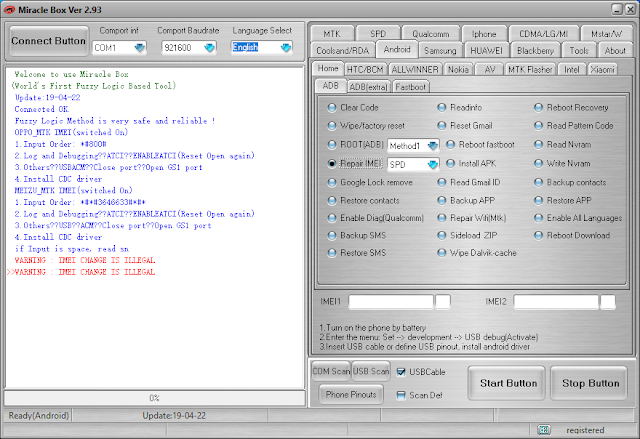640x439 pixels.
Task: Select the Restore SMS option
Action: coord(332,253)
